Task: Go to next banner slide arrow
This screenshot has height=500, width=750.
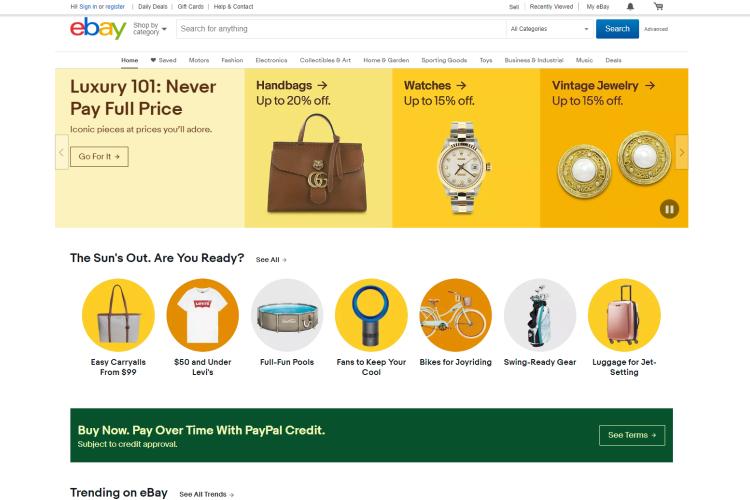Action: pos(682,152)
